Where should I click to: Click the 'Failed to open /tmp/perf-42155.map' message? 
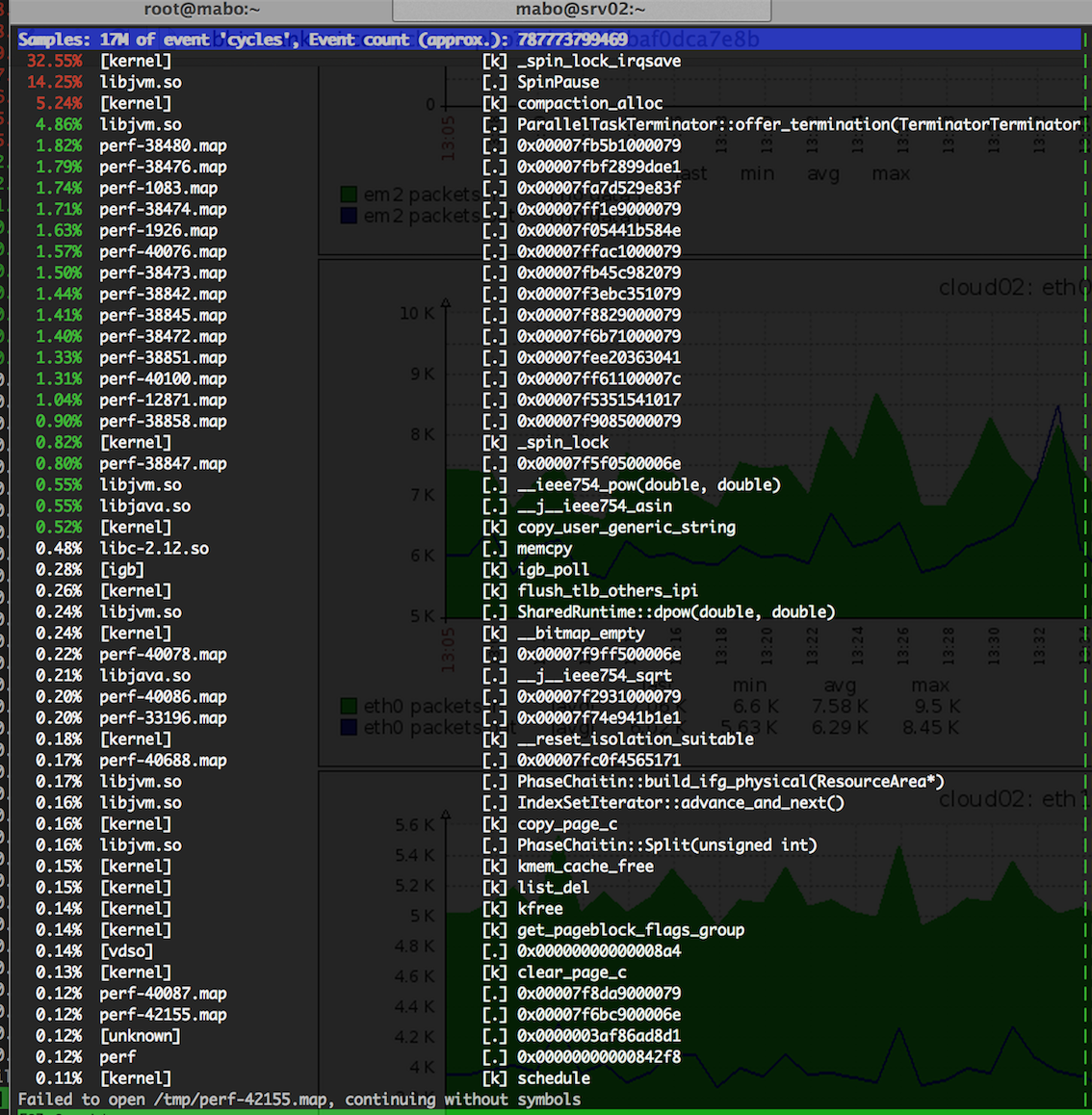click(299, 1100)
